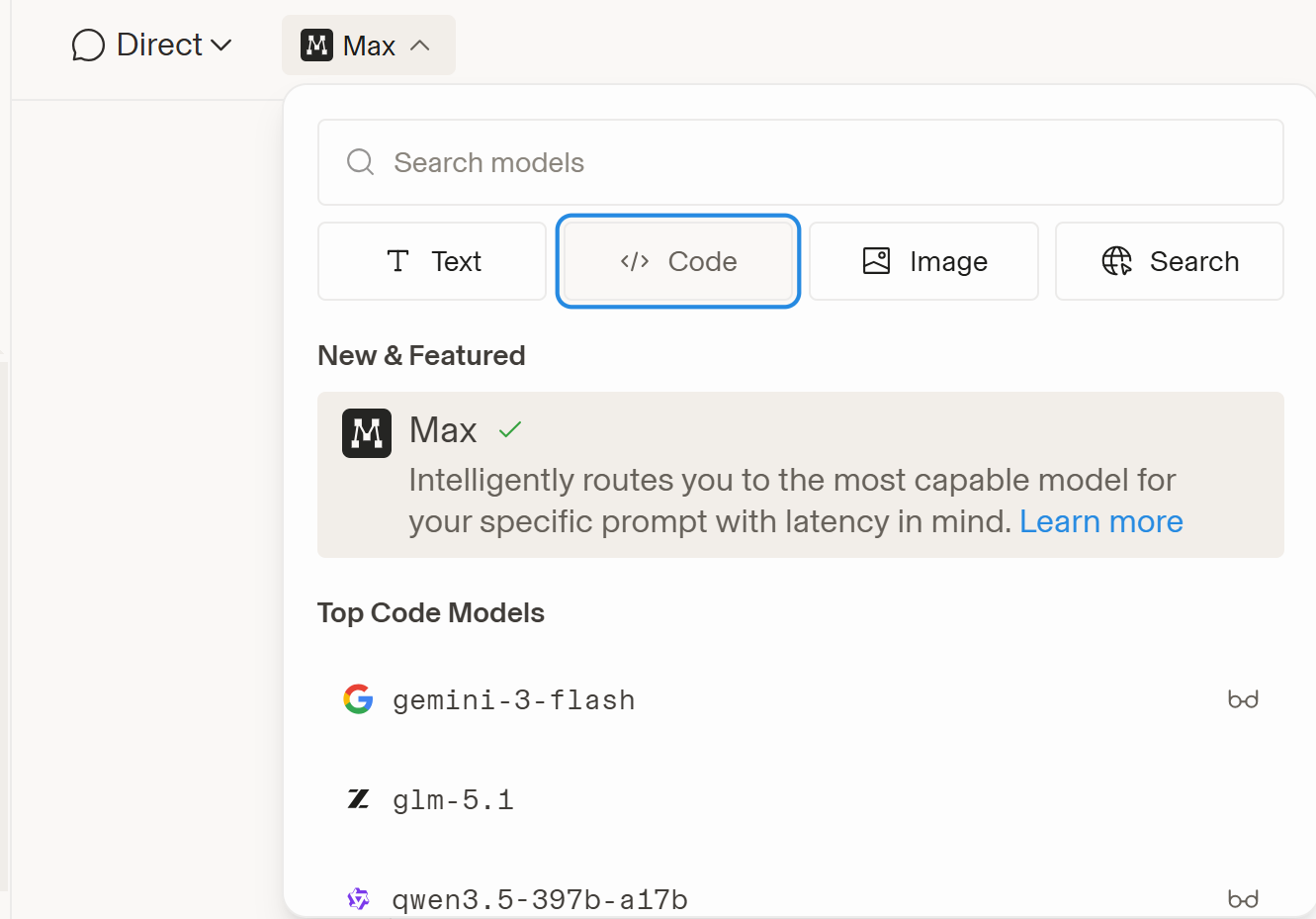Click the chat bubble icon beside Direct
Screen dimensions: 1316x919
[88, 46]
